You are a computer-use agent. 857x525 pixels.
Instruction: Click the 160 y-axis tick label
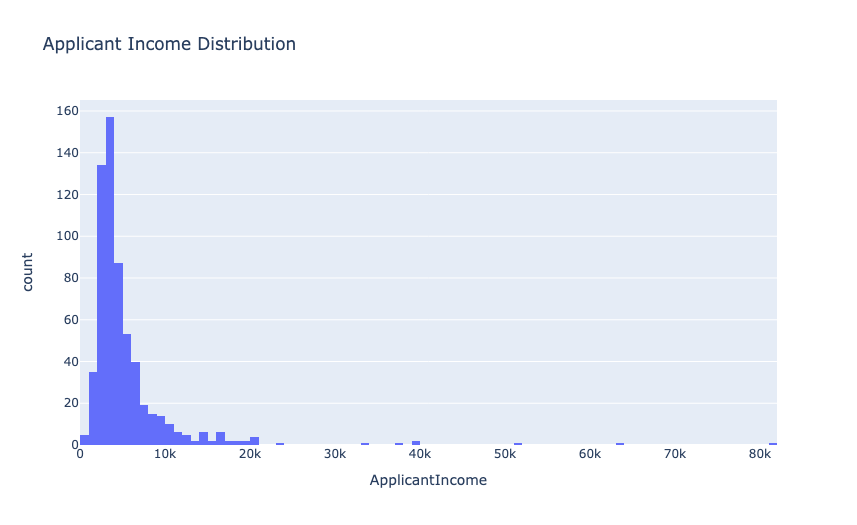pyautogui.click(x=68, y=111)
